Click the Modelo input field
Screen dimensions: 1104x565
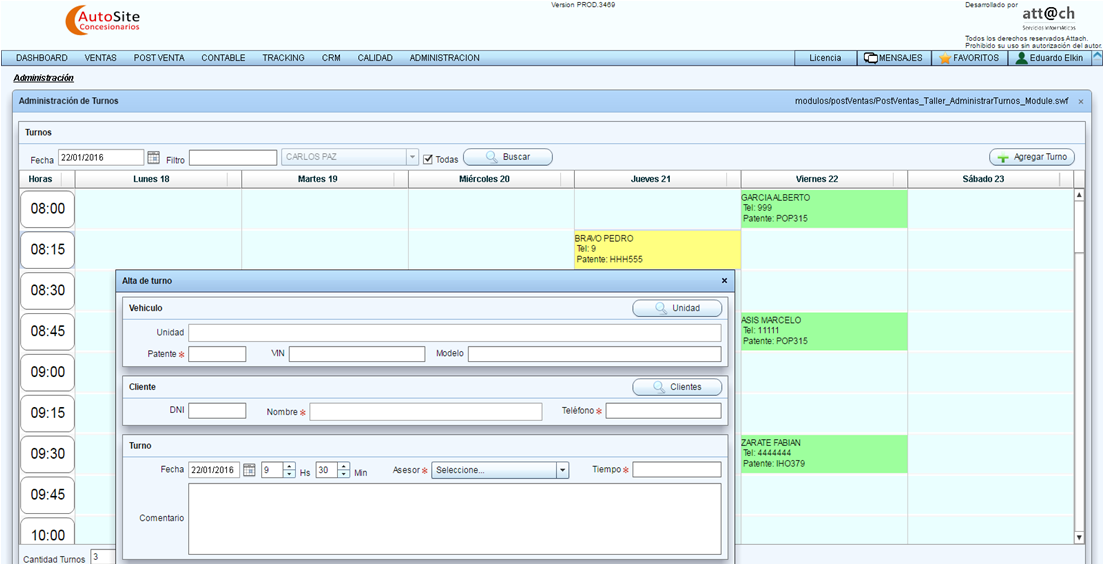pos(595,354)
